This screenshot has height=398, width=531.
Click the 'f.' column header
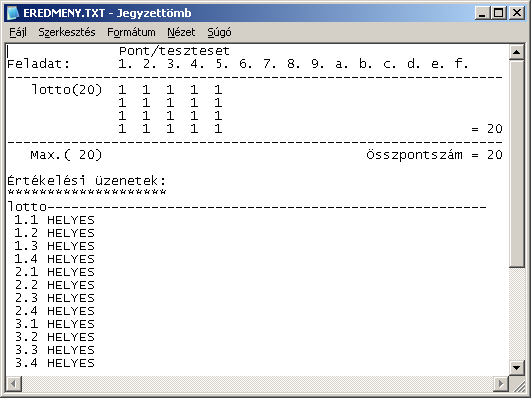pos(462,64)
